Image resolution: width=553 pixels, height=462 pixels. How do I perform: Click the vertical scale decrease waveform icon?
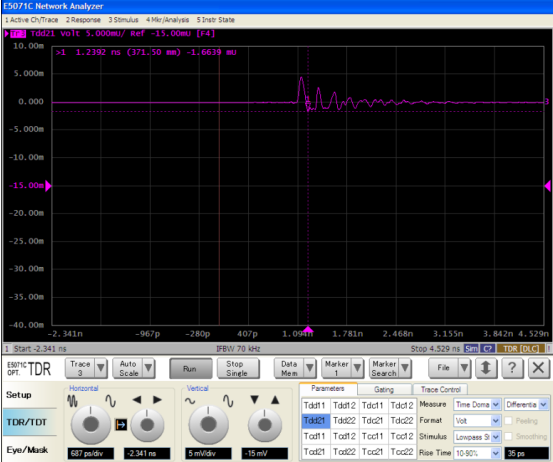(190, 401)
